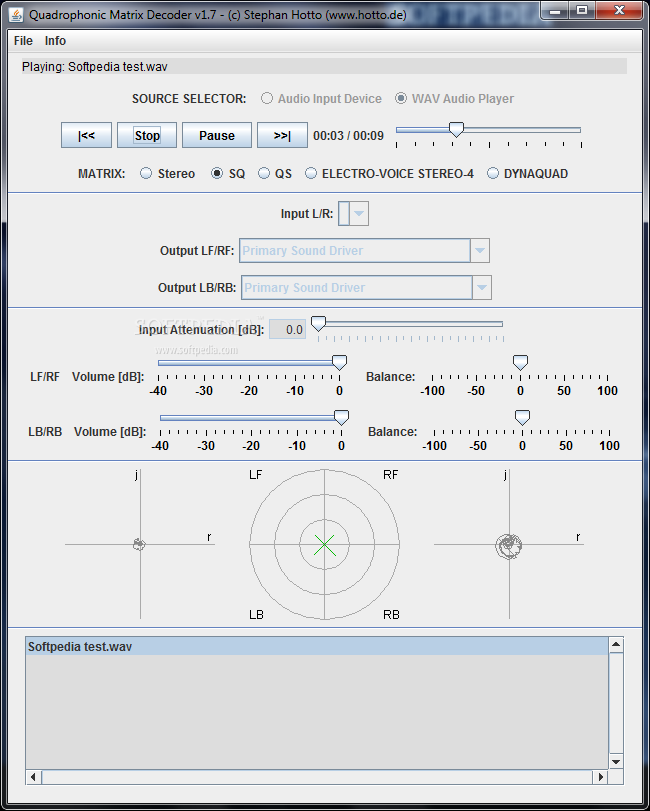Click the LF/RF Balance slider thumb
The width and height of the screenshot is (650, 811).
520,363
